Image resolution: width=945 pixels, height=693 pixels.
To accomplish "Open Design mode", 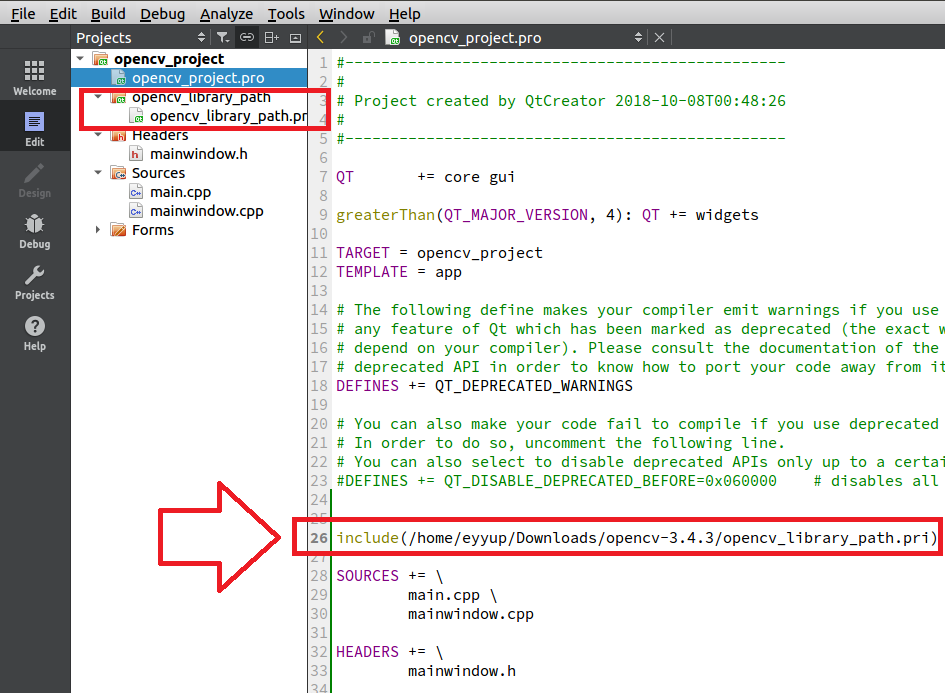I will [x=34, y=180].
